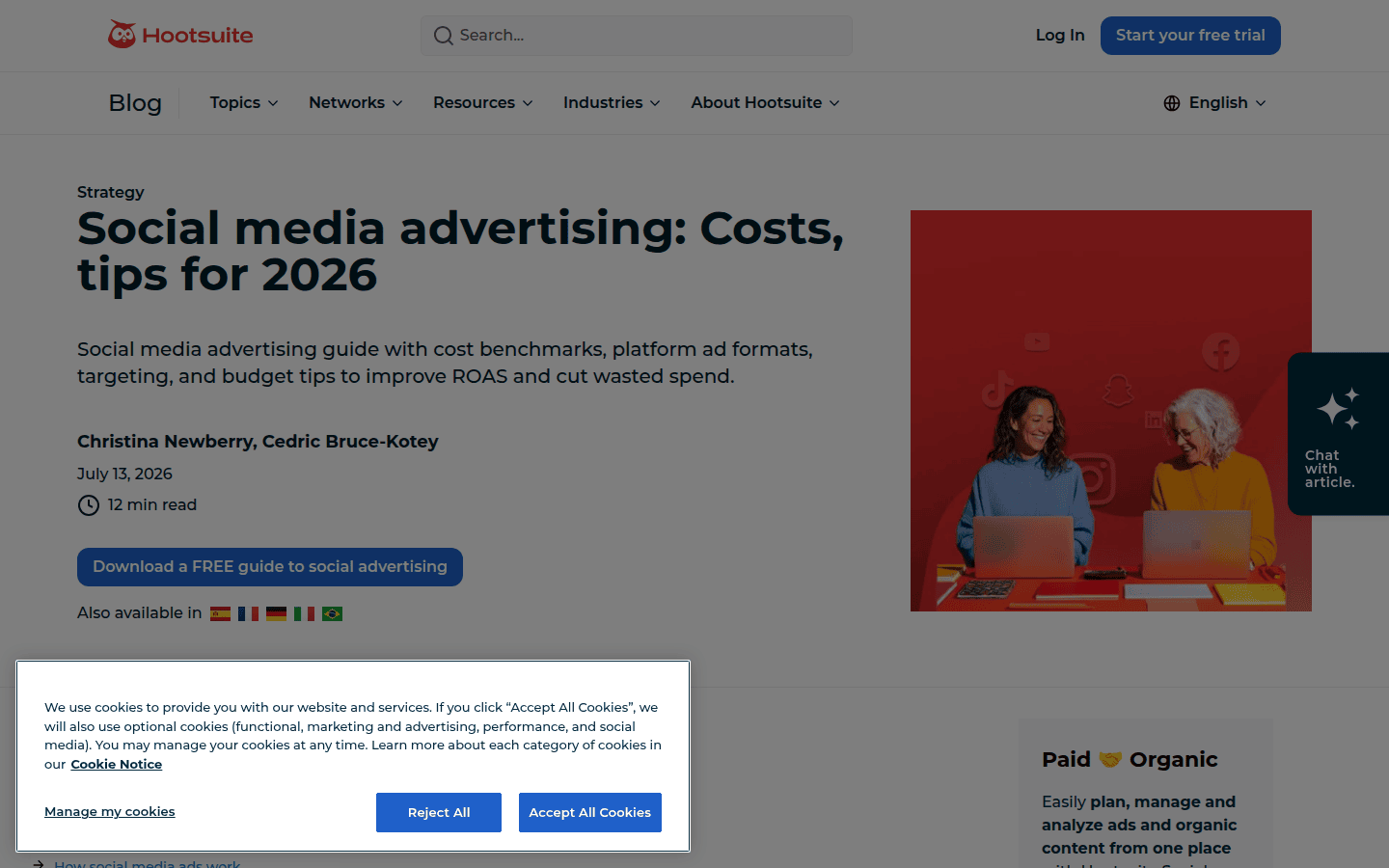Image resolution: width=1389 pixels, height=868 pixels.
Task: Expand About Hootsuite menu
Action: click(x=765, y=102)
